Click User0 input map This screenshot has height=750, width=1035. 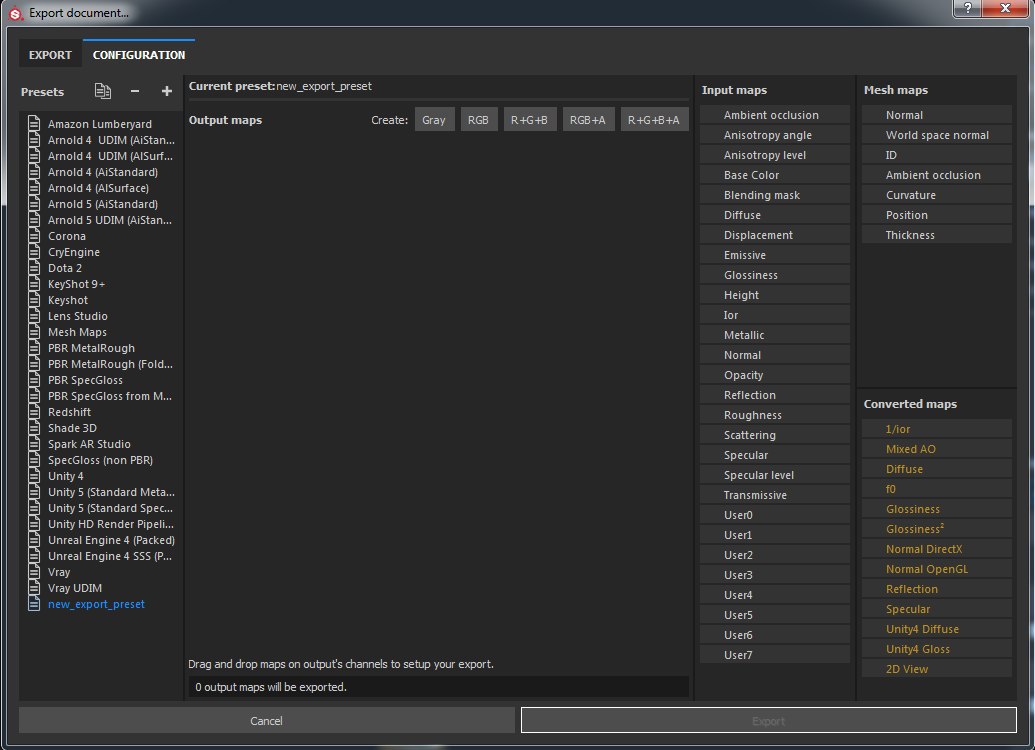point(775,514)
